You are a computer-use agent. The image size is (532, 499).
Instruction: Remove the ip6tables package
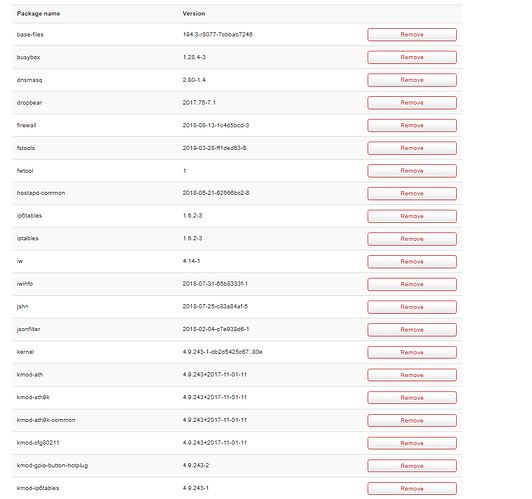pyautogui.click(x=412, y=216)
